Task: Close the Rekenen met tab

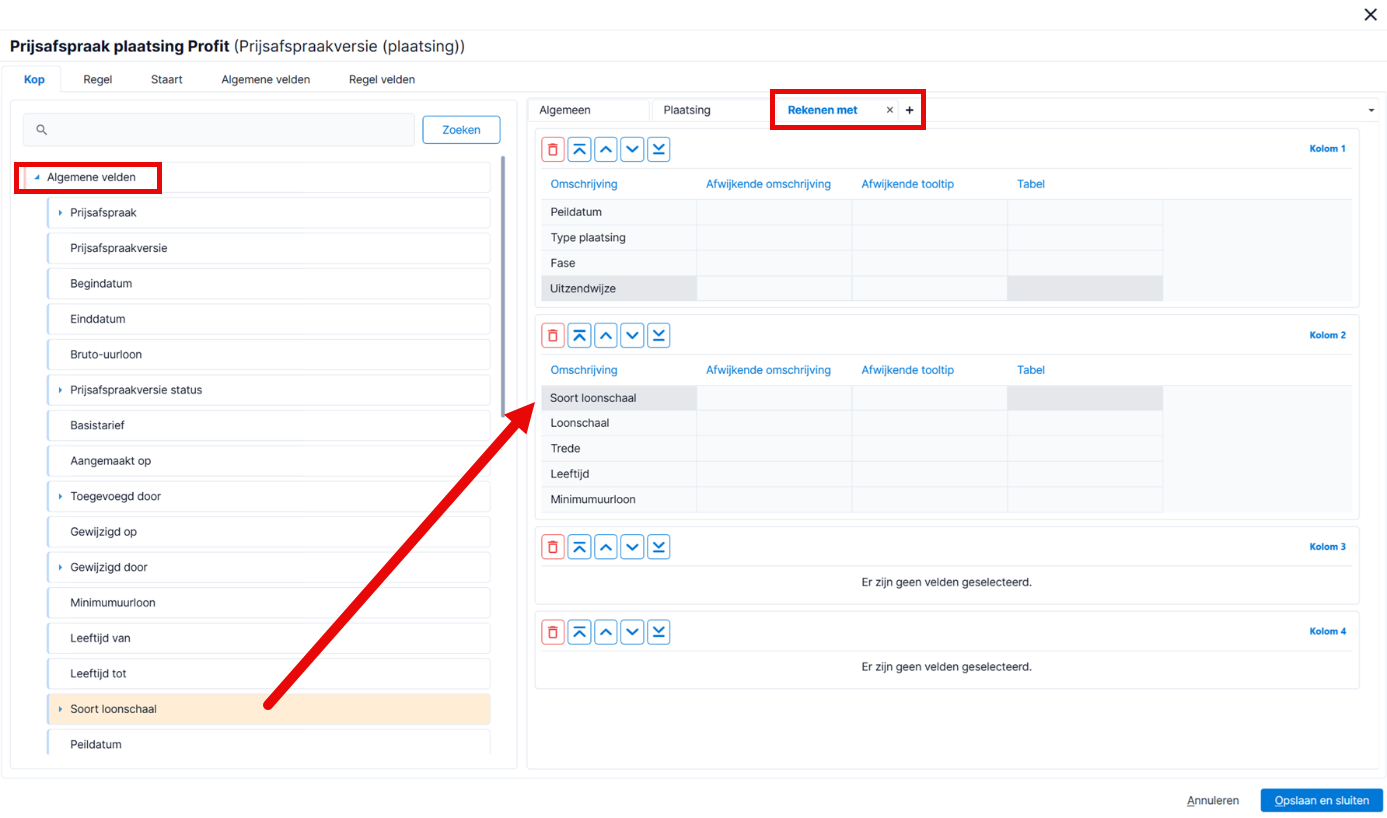Action: tap(890, 110)
